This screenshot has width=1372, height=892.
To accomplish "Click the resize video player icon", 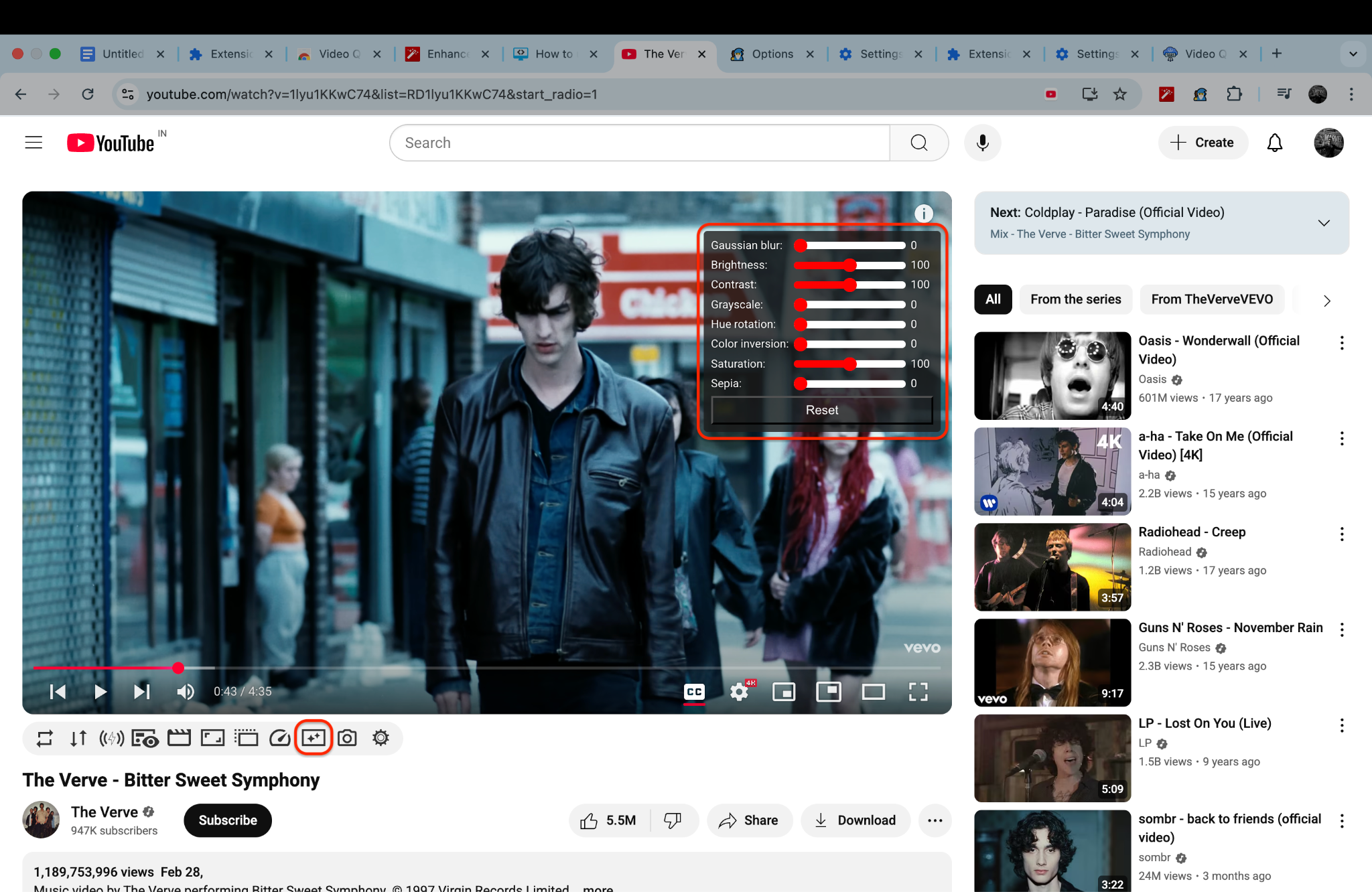I will coord(212,738).
